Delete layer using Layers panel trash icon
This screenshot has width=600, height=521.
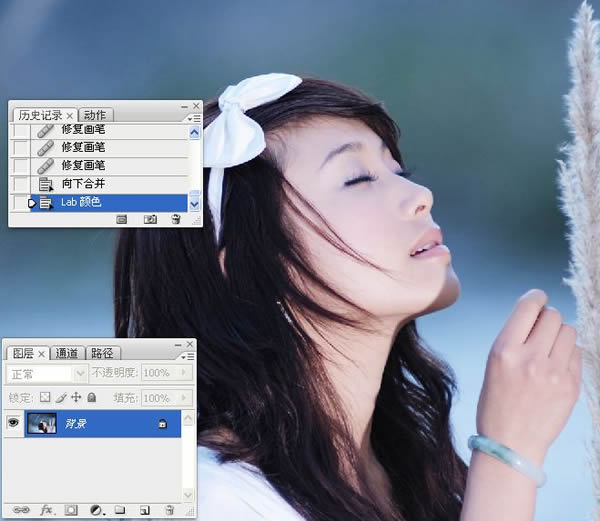pyautogui.click(x=169, y=510)
